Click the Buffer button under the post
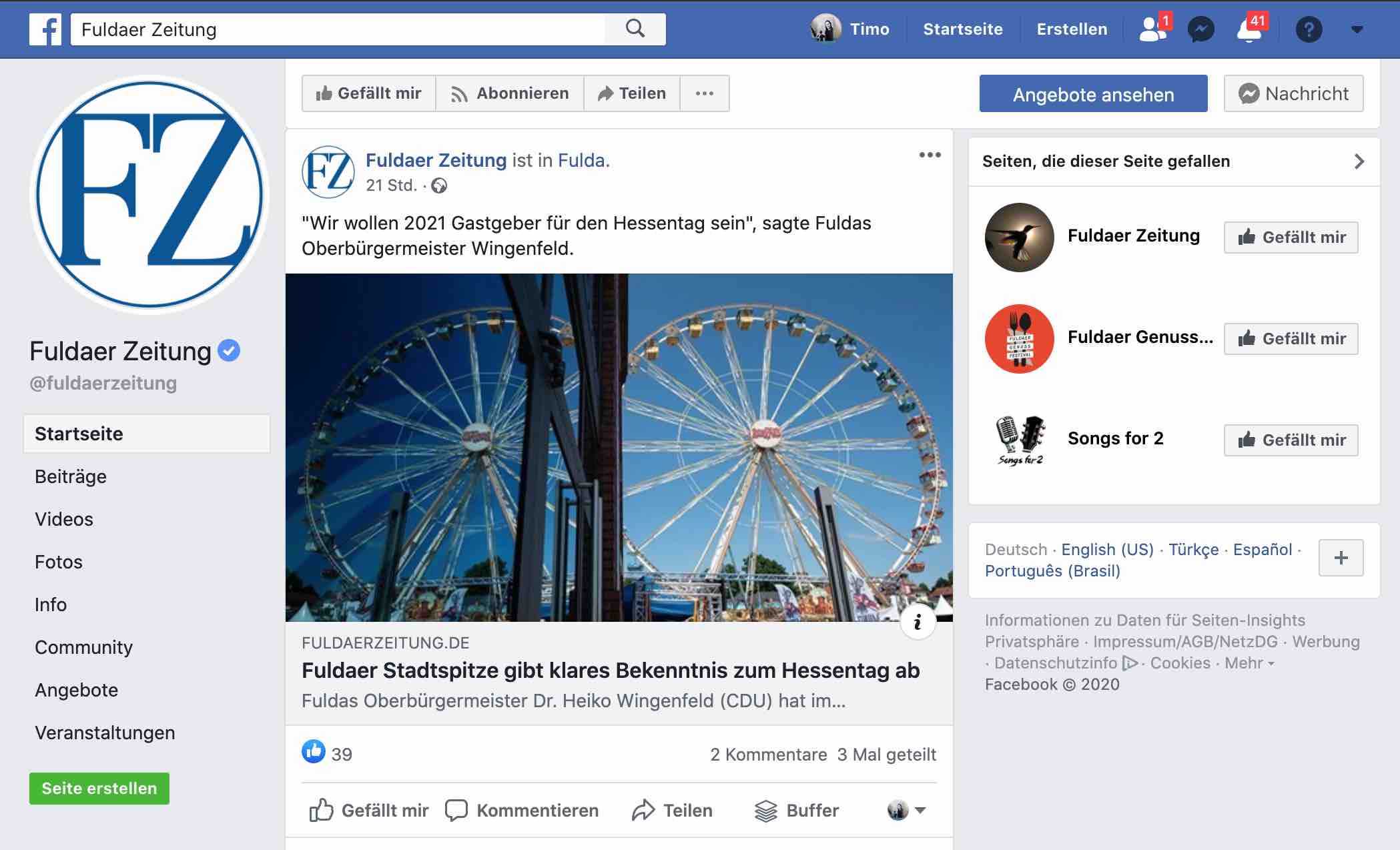 (796, 811)
